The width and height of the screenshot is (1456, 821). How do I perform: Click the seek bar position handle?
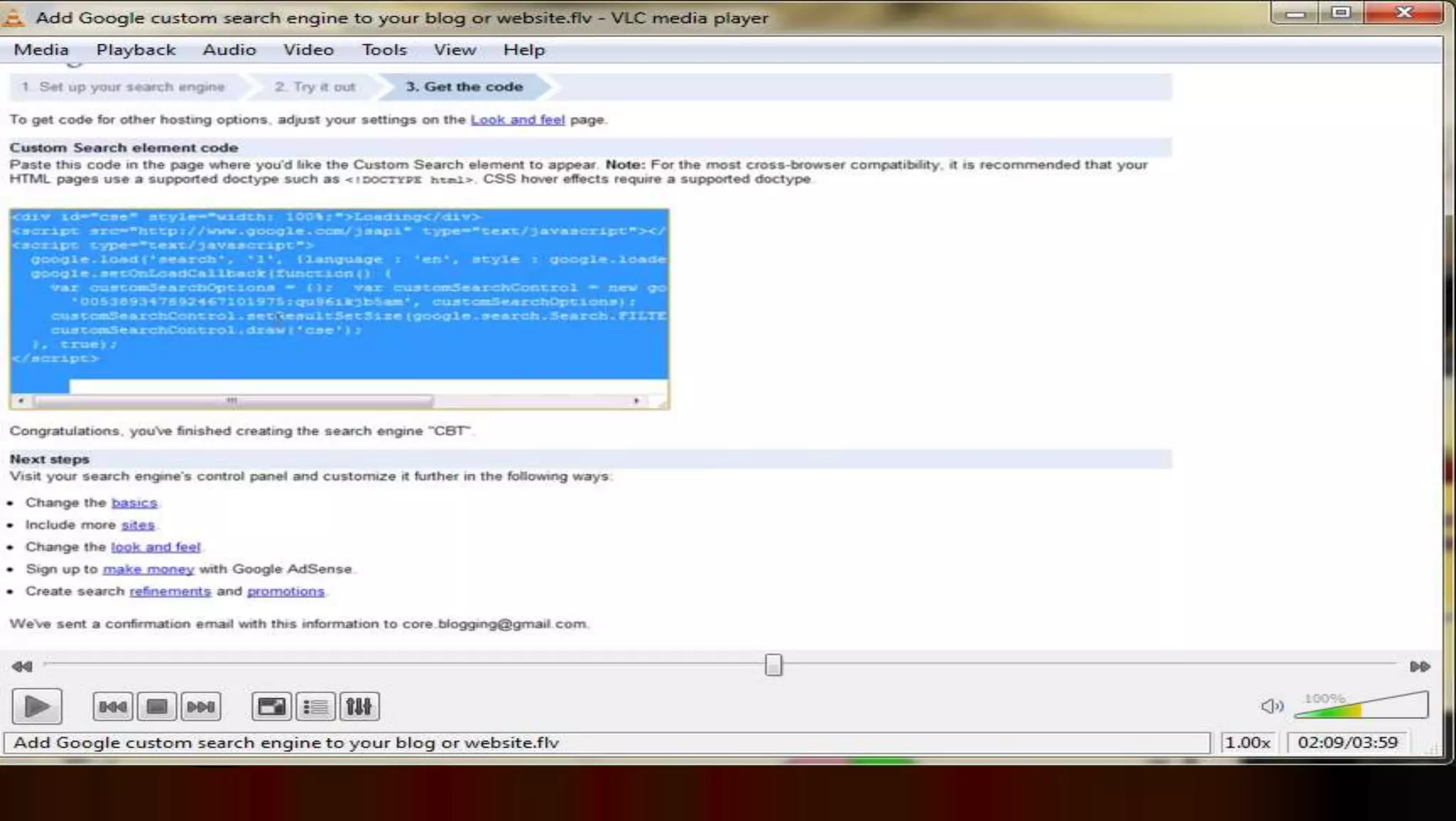pos(773,665)
